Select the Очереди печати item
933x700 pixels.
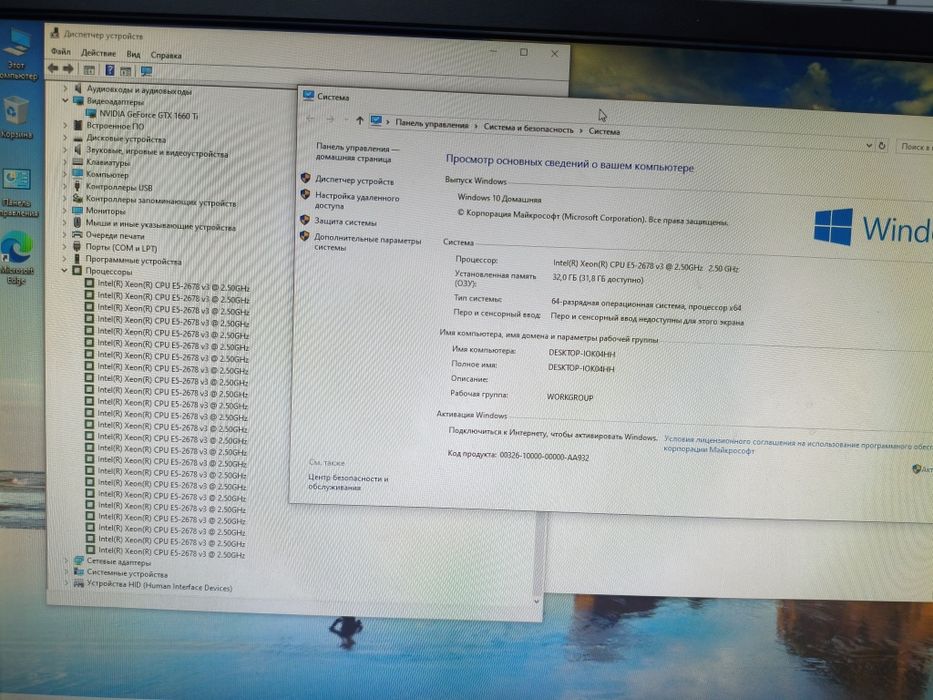115,235
